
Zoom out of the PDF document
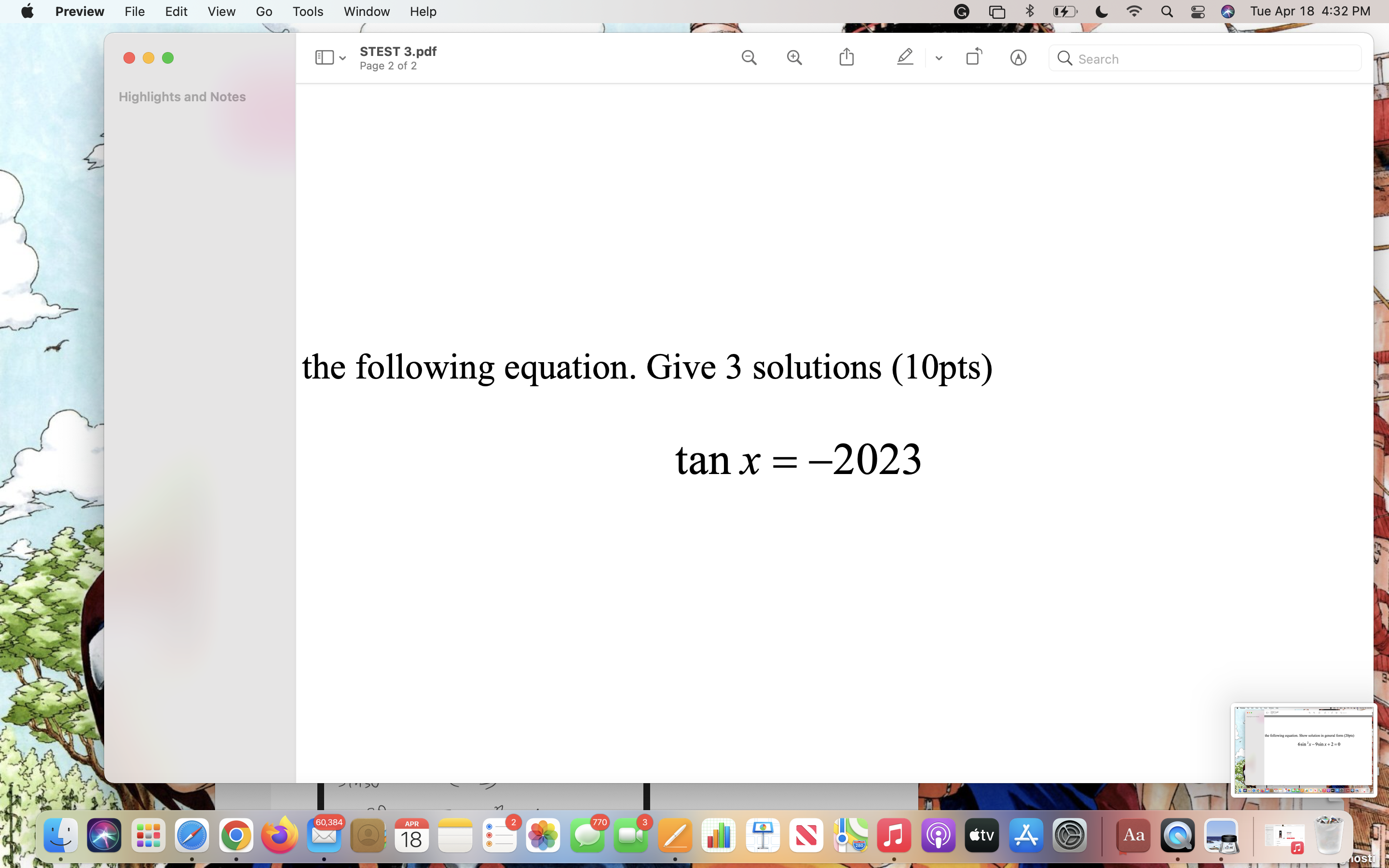[749, 57]
